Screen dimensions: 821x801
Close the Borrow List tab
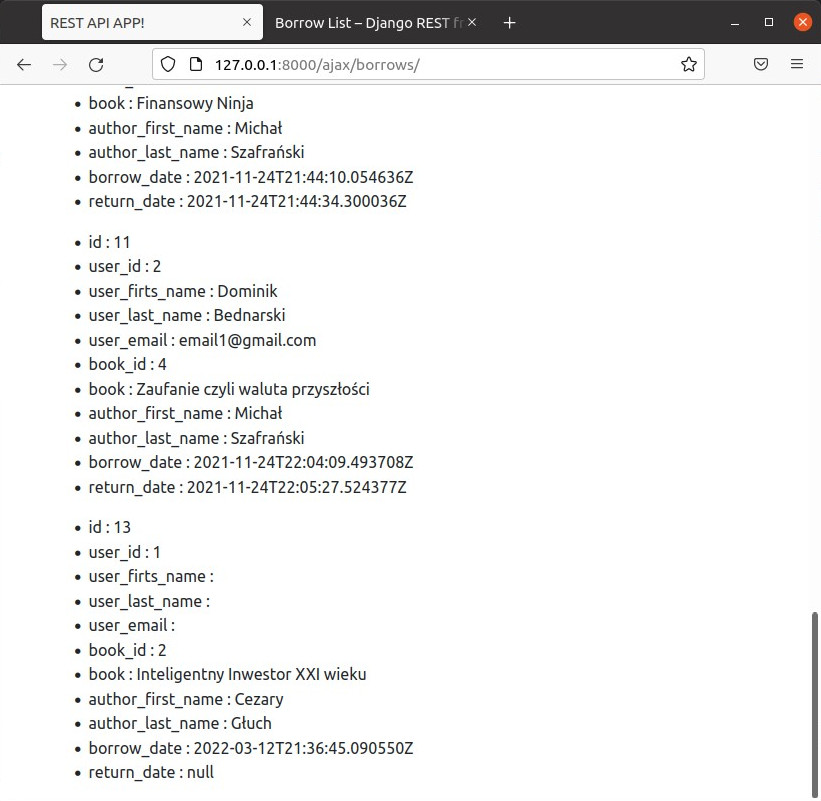coord(472,22)
